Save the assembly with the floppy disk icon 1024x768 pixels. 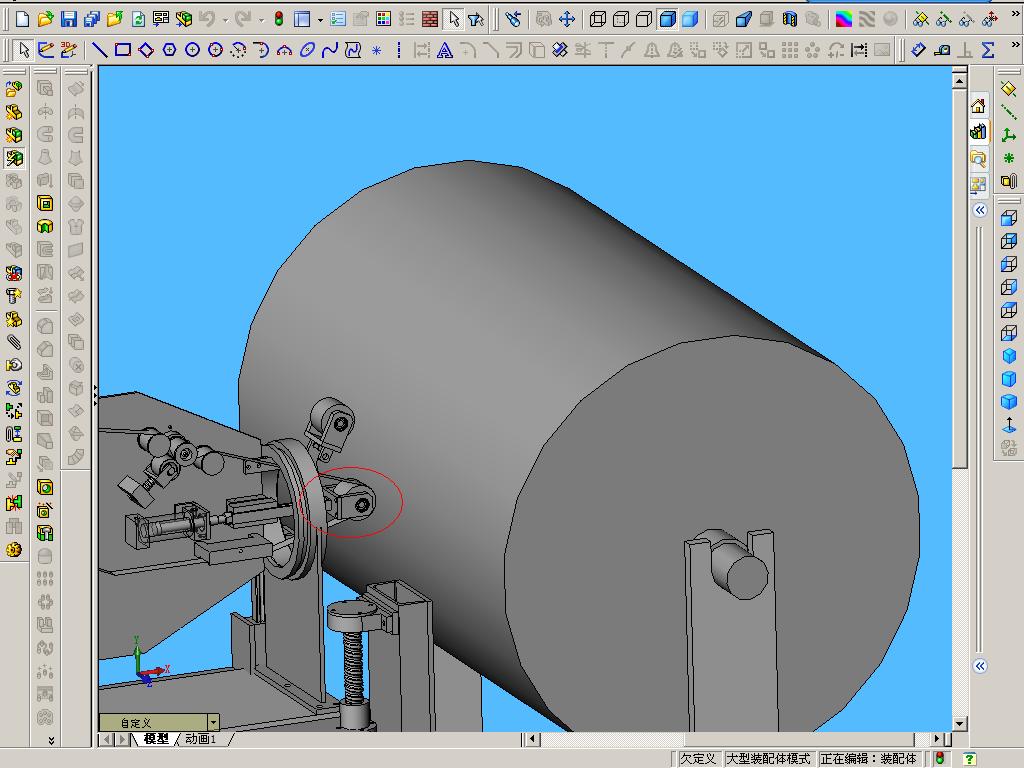click(x=69, y=20)
